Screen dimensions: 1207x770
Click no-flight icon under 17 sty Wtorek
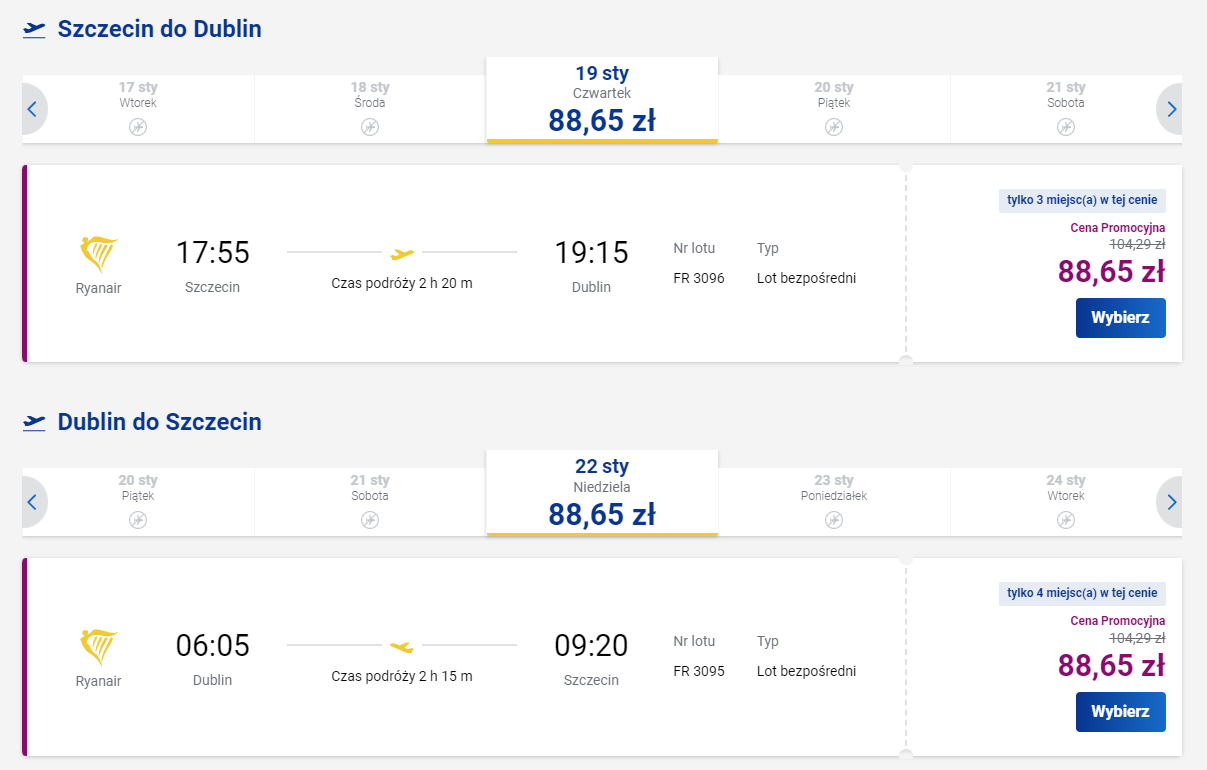138,127
